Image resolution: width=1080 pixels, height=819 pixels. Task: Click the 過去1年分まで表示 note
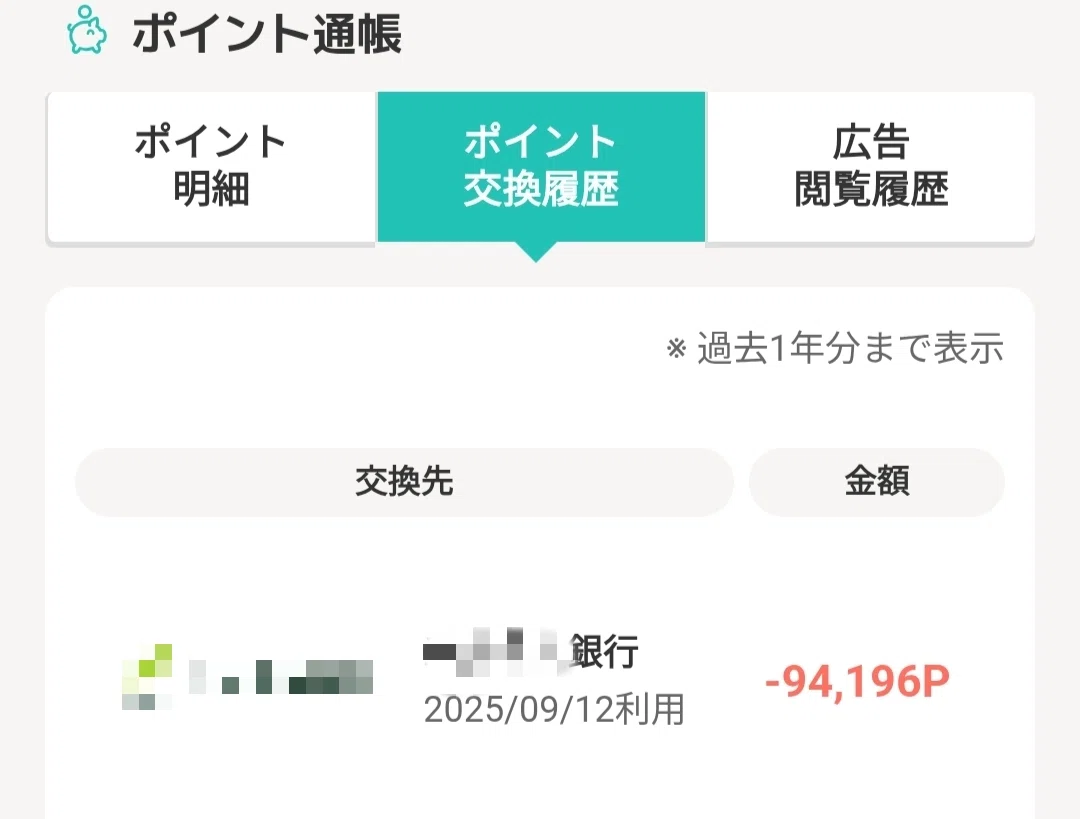(850, 349)
